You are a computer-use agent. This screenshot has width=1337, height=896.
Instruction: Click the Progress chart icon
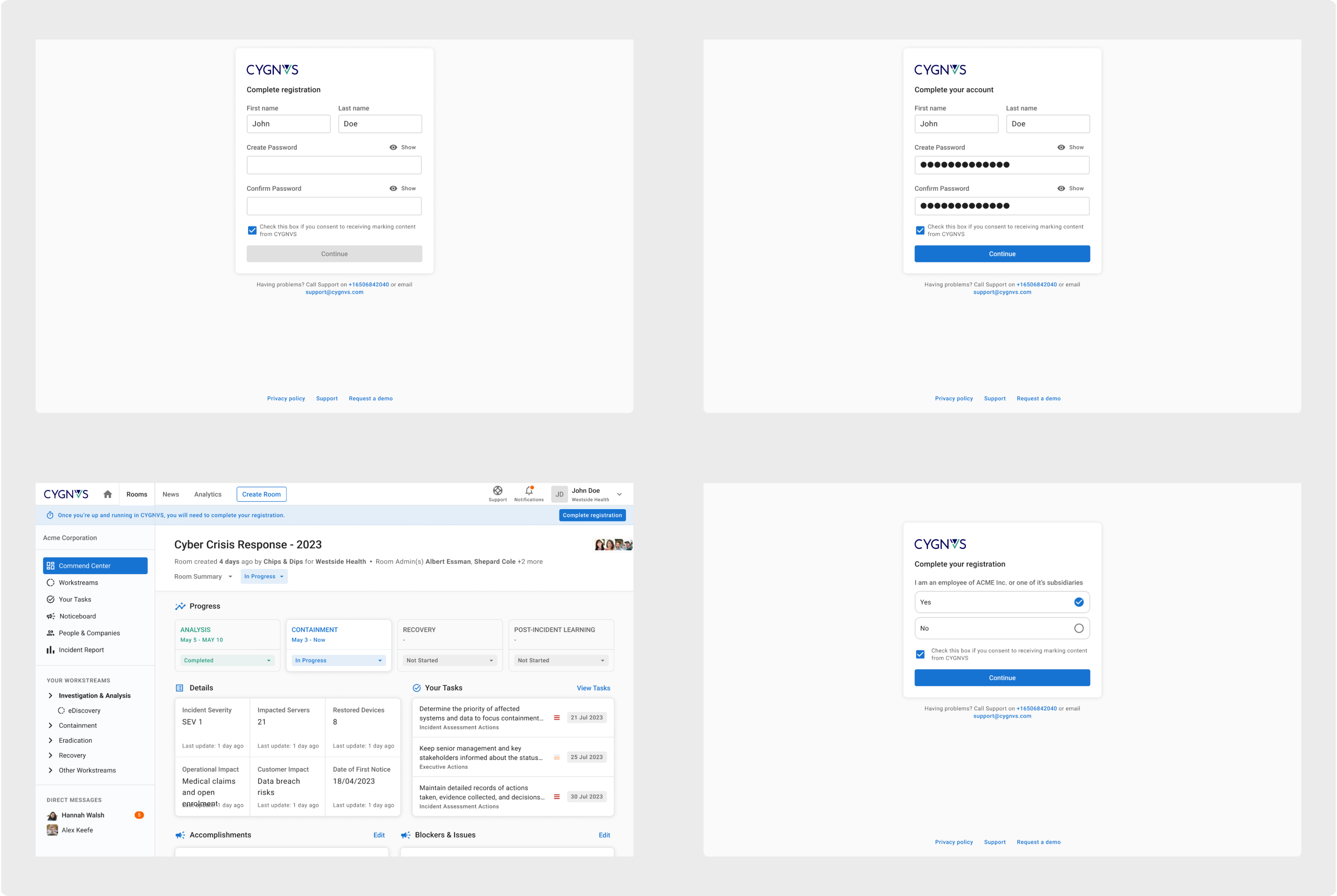[x=180, y=606]
